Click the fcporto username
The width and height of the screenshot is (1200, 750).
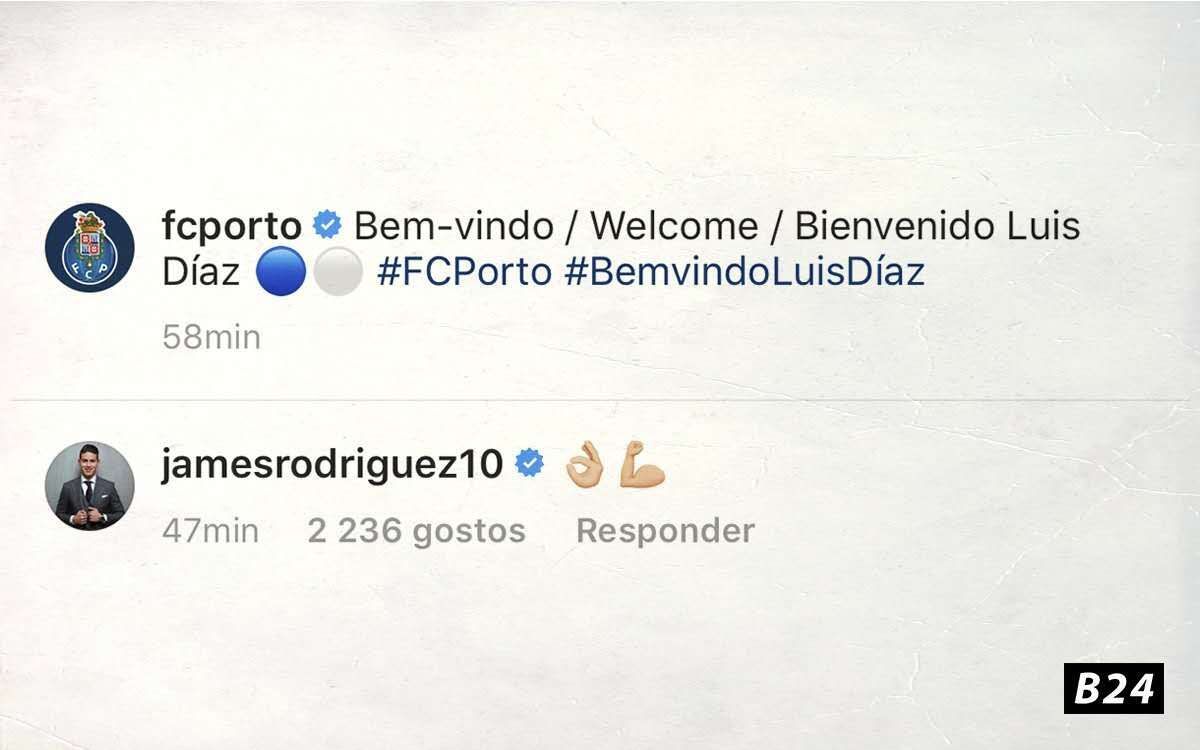click(x=232, y=227)
